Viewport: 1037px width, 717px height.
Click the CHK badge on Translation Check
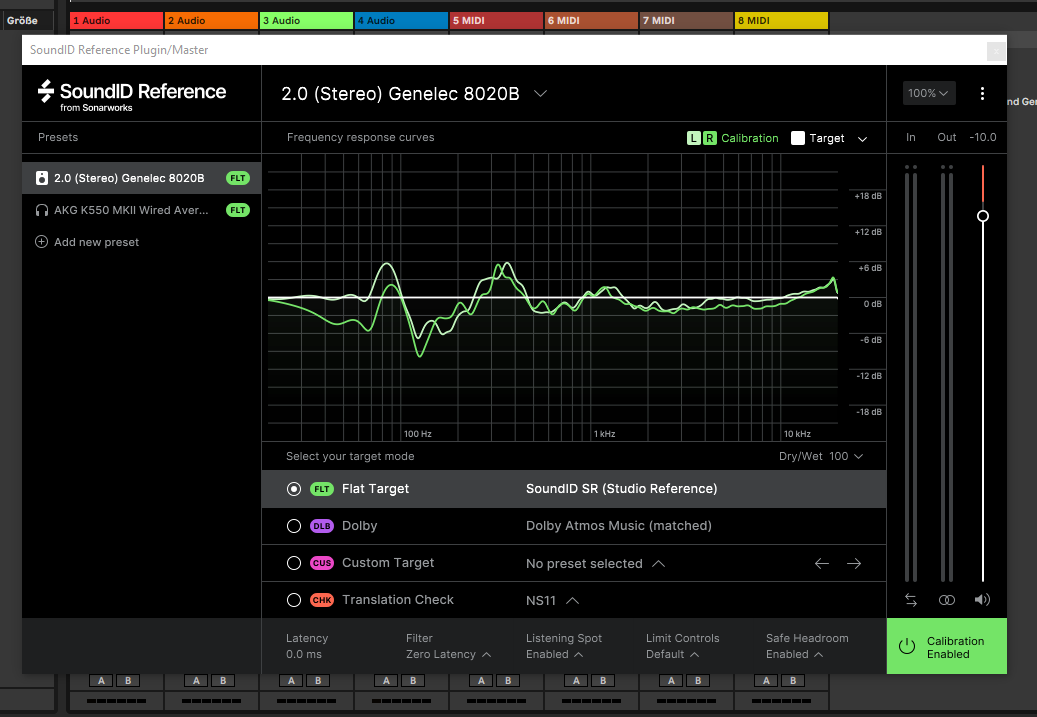(x=321, y=600)
